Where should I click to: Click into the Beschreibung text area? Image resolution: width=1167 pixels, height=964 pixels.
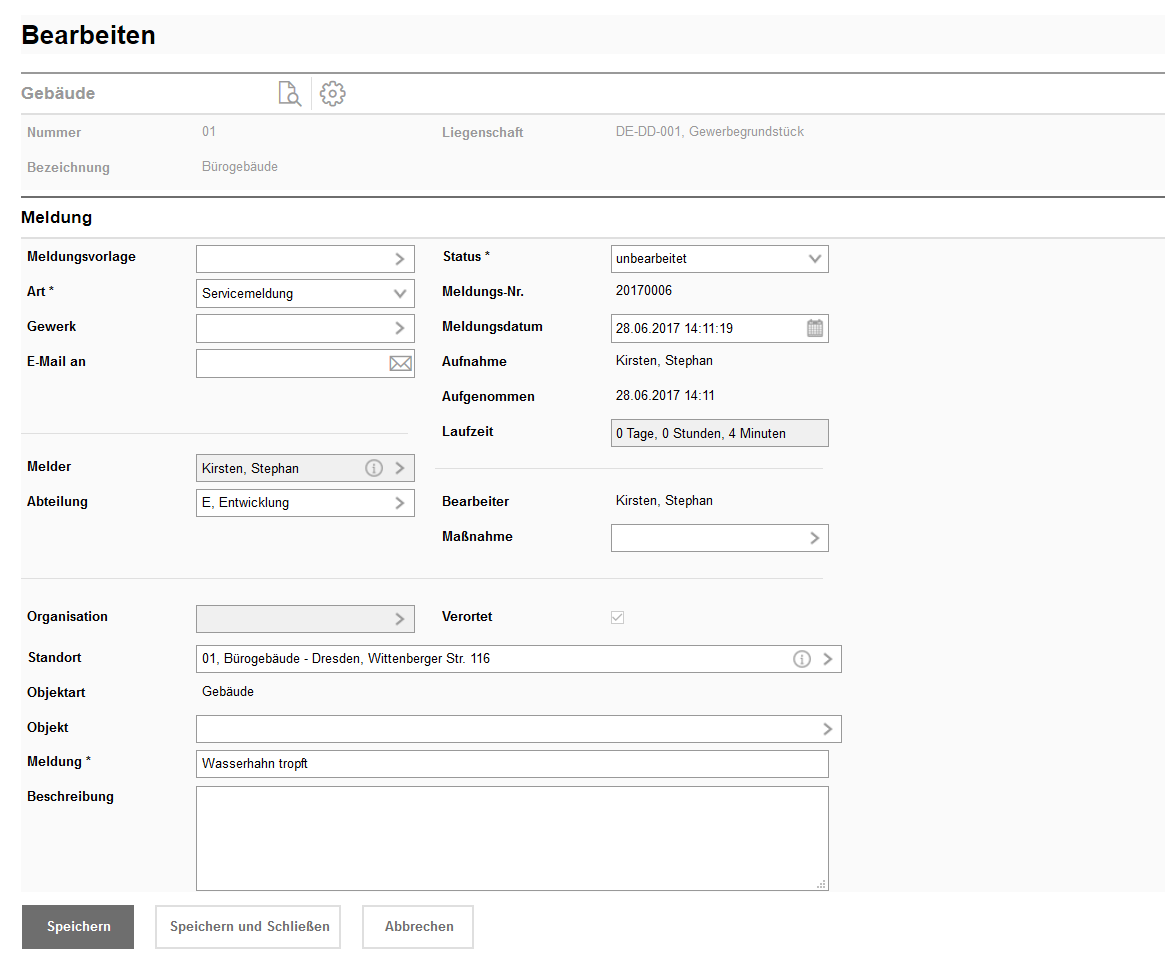511,838
